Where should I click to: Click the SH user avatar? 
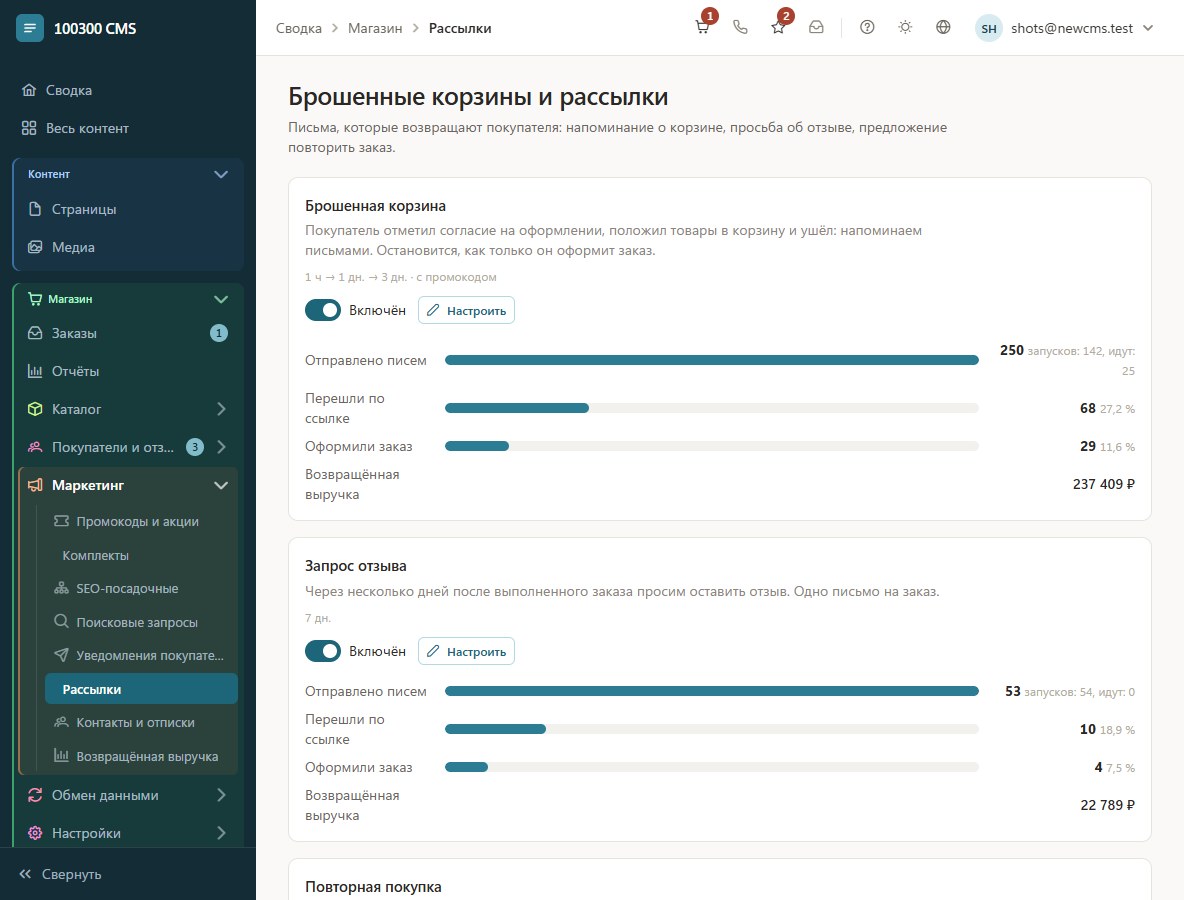(988, 29)
